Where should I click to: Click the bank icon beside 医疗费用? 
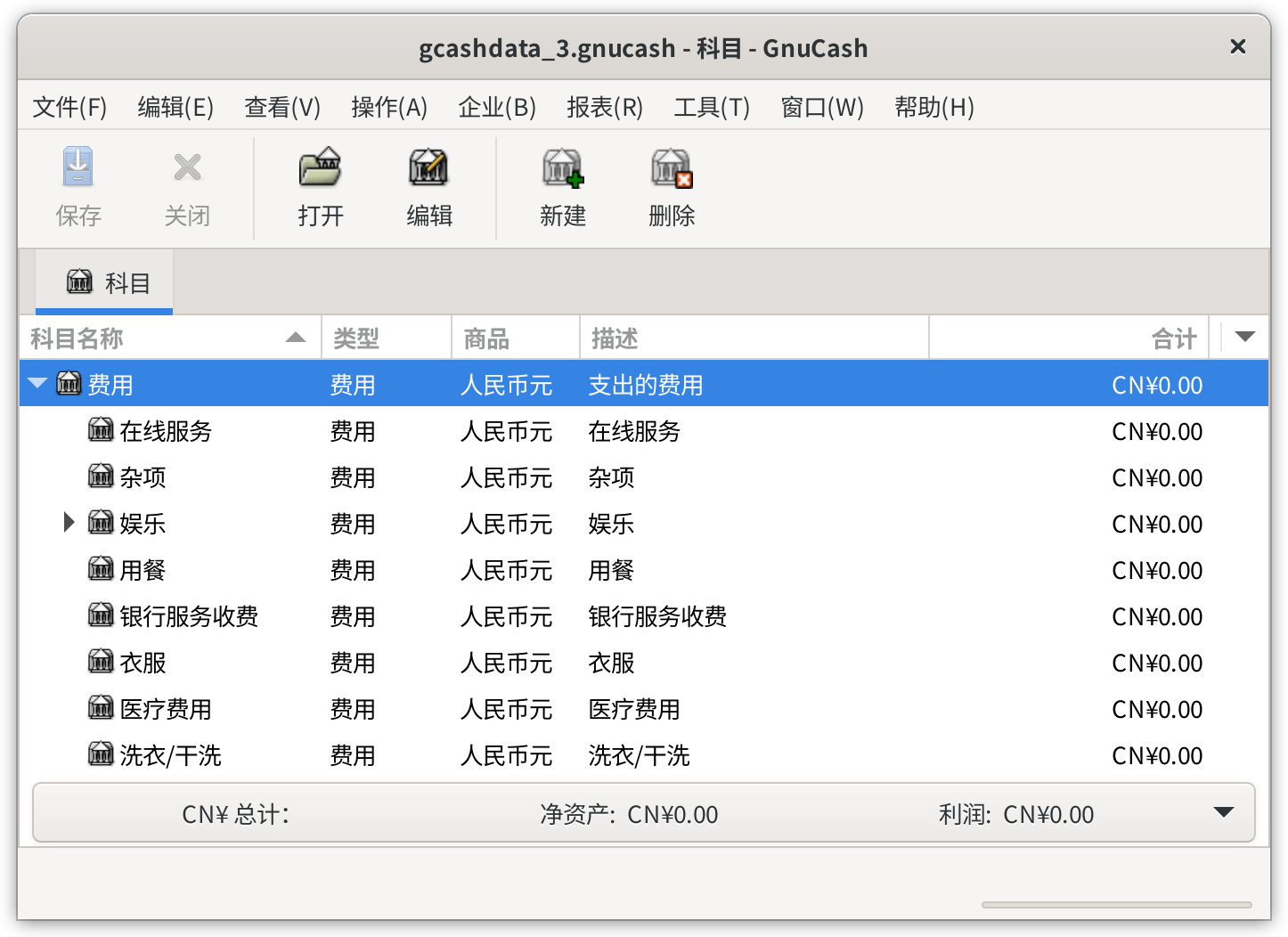[x=101, y=707]
